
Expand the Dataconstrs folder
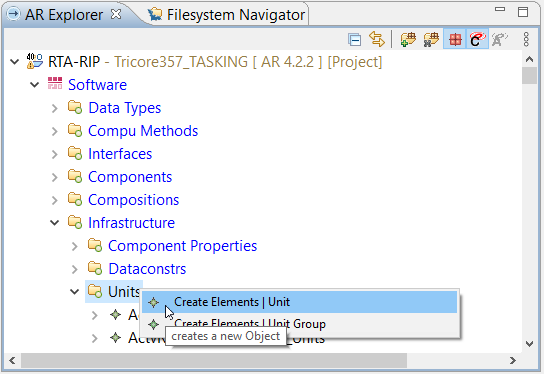75,269
